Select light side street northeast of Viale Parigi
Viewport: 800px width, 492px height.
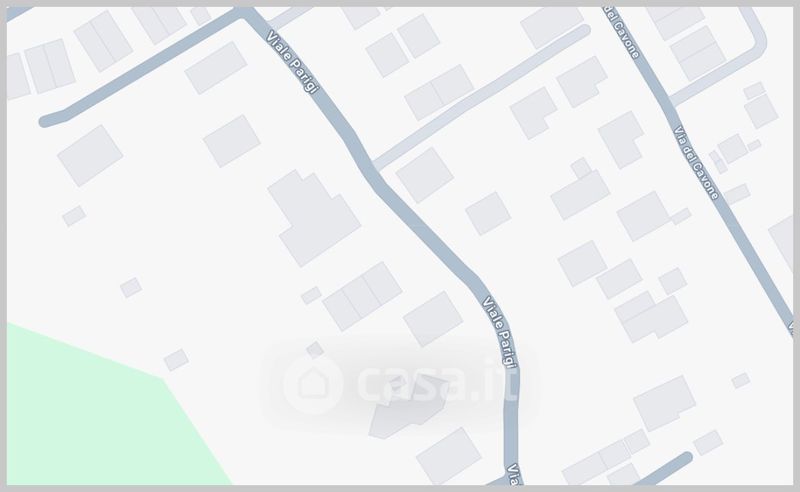point(482,96)
